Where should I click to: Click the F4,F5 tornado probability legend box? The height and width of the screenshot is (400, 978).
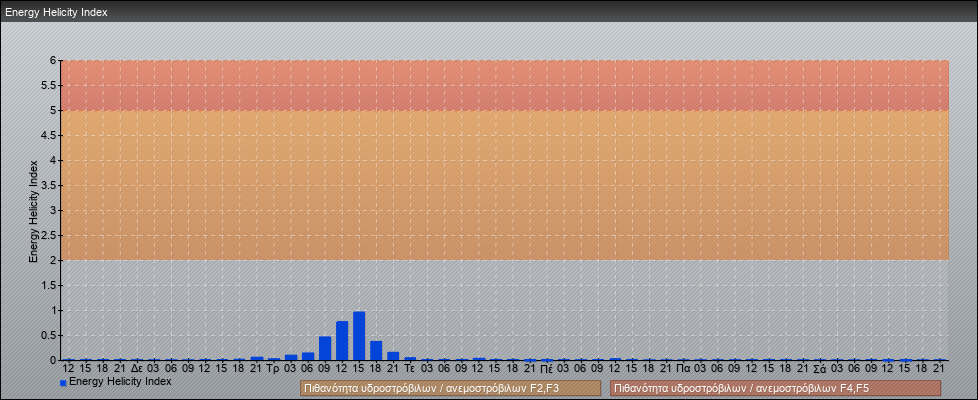coord(775,388)
